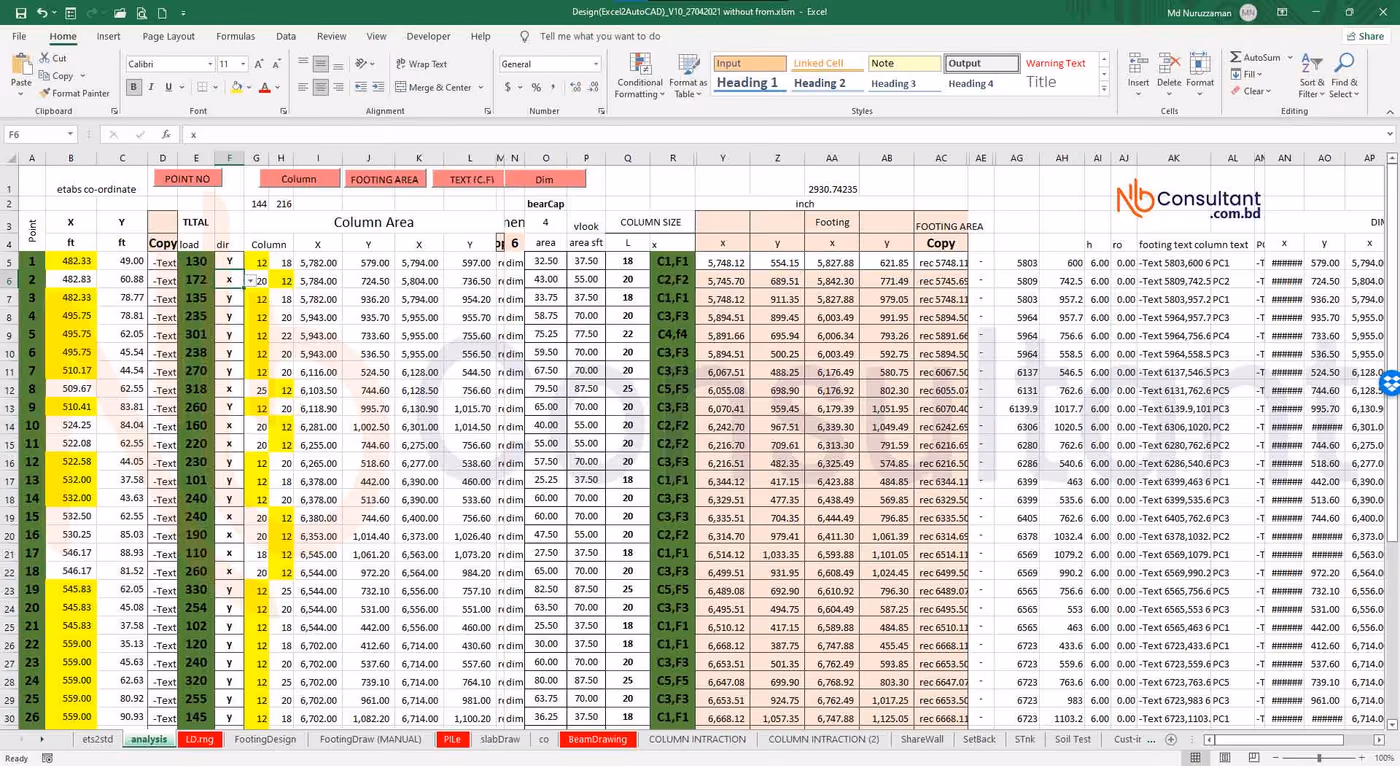Apply the Input cell style swatch
Image resolution: width=1400 pixels, height=766 pixels.
point(749,63)
